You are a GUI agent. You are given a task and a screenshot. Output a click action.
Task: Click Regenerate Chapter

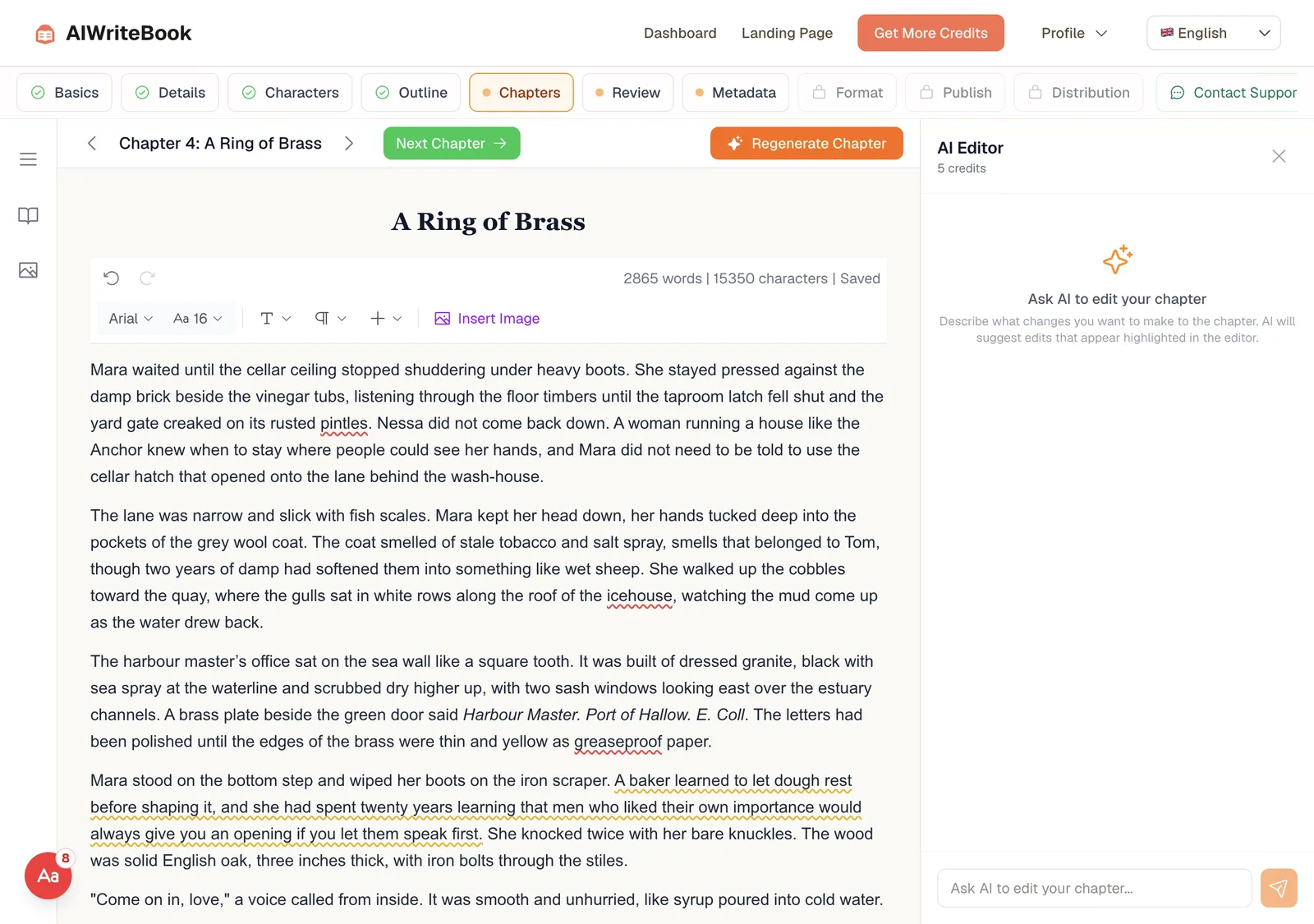(x=806, y=143)
